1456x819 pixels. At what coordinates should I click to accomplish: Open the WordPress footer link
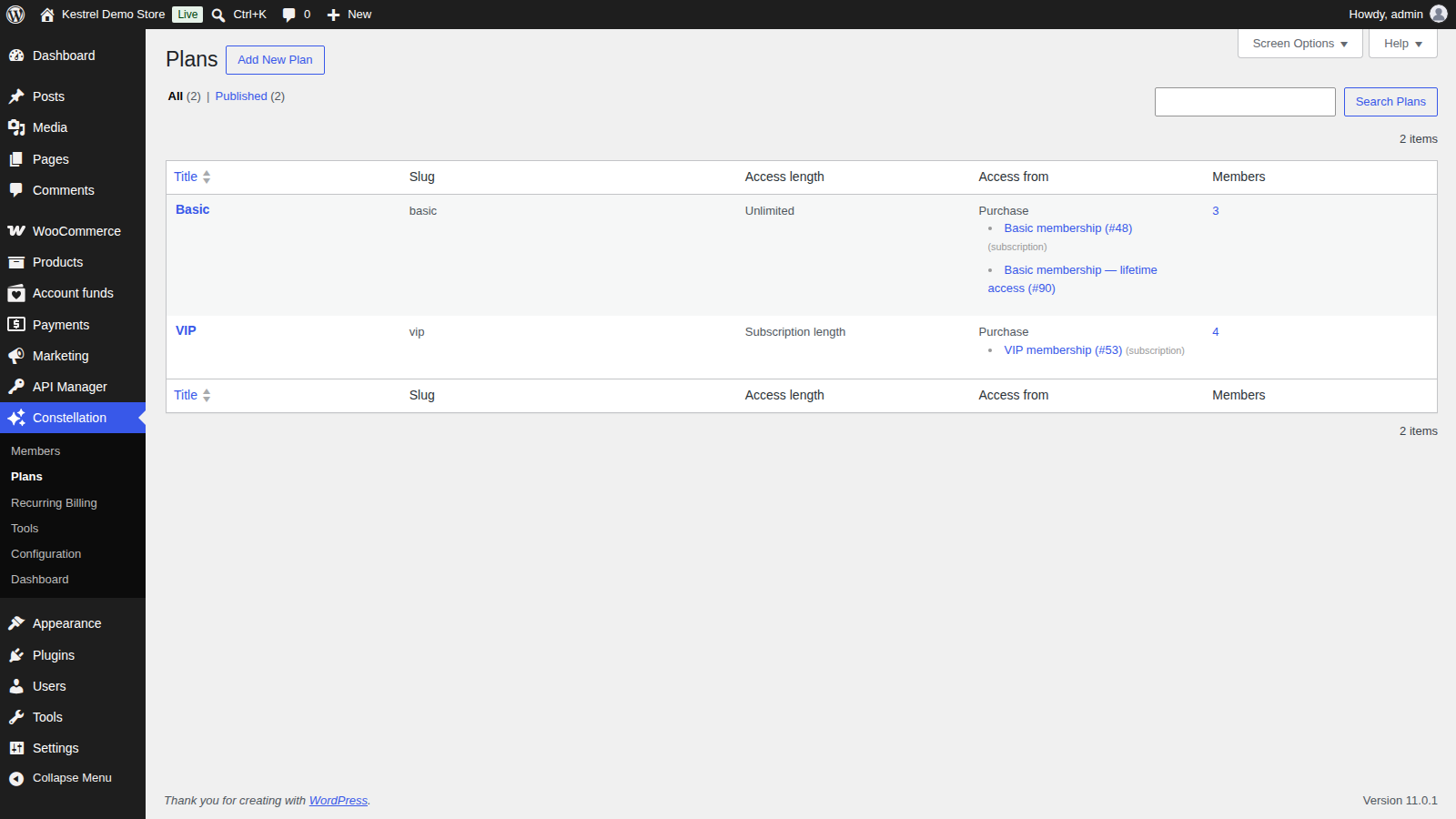pos(339,801)
